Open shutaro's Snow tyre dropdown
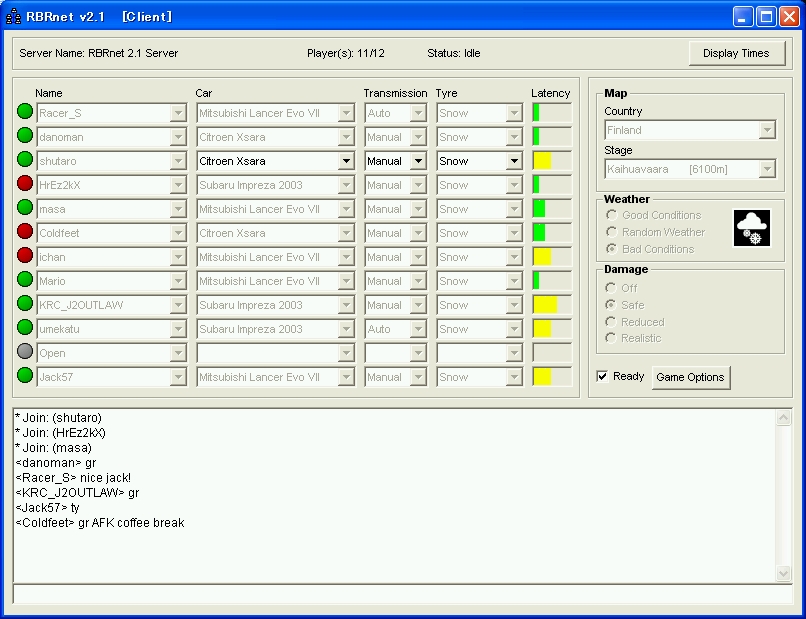 [x=514, y=161]
